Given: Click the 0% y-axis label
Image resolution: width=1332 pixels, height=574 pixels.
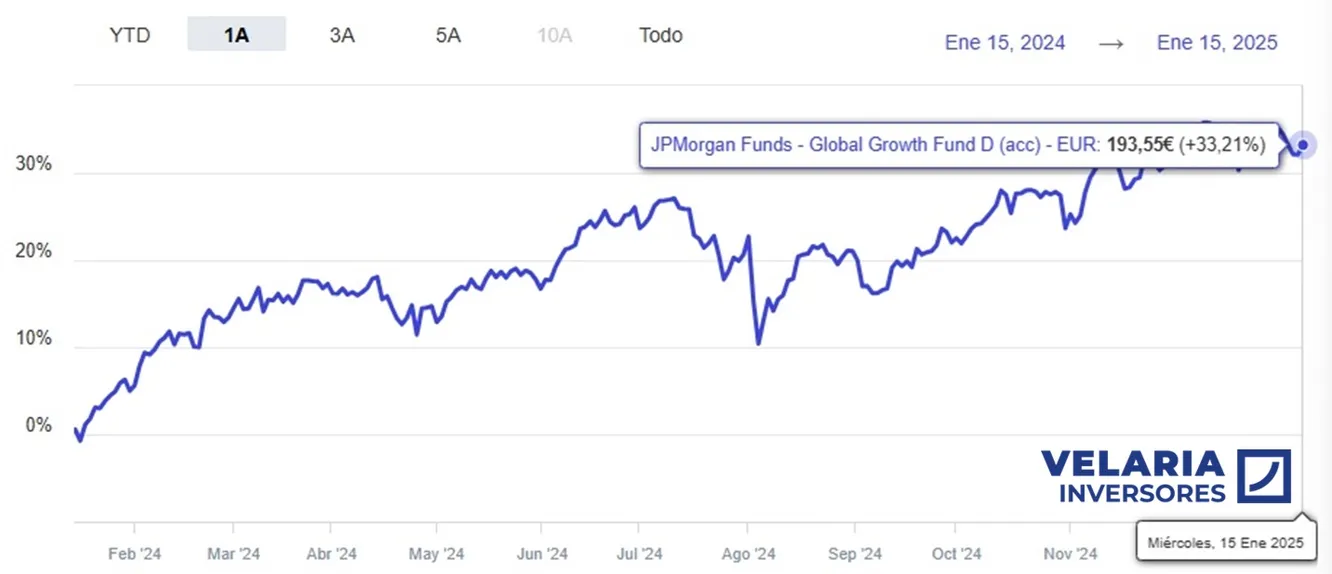Looking at the screenshot, I should [38, 427].
